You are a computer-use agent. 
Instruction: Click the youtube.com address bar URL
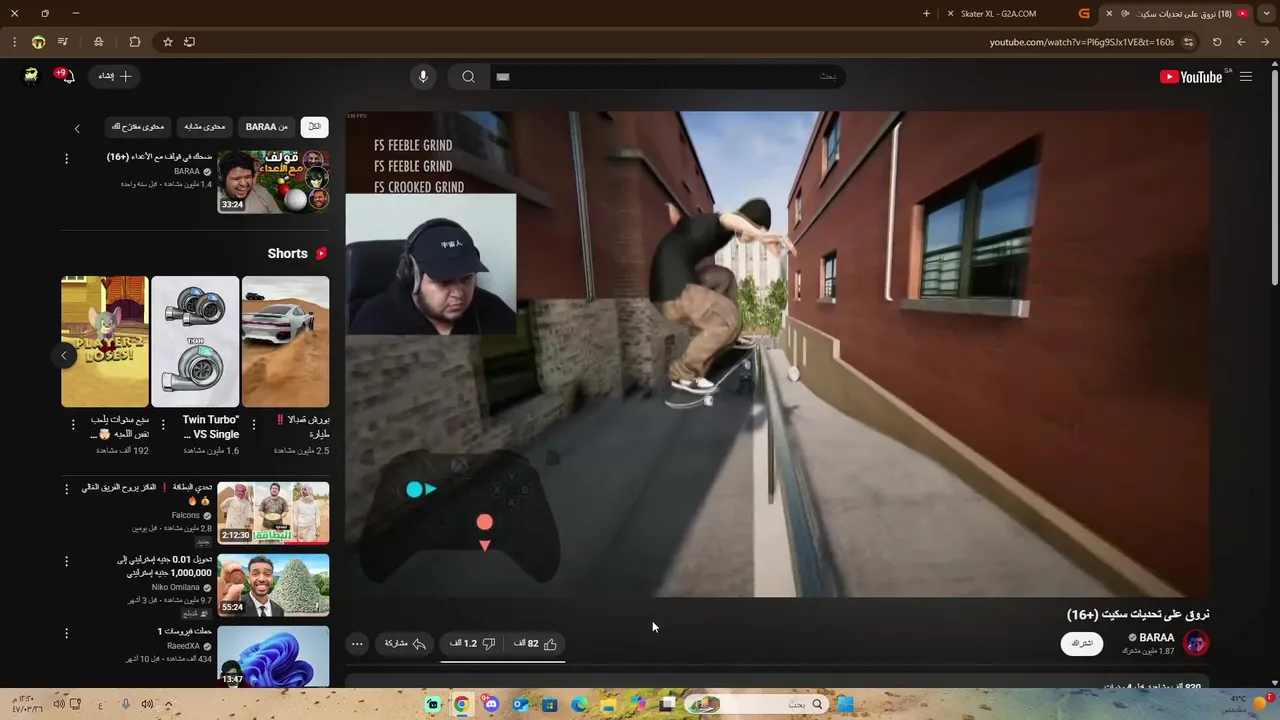click(1082, 42)
